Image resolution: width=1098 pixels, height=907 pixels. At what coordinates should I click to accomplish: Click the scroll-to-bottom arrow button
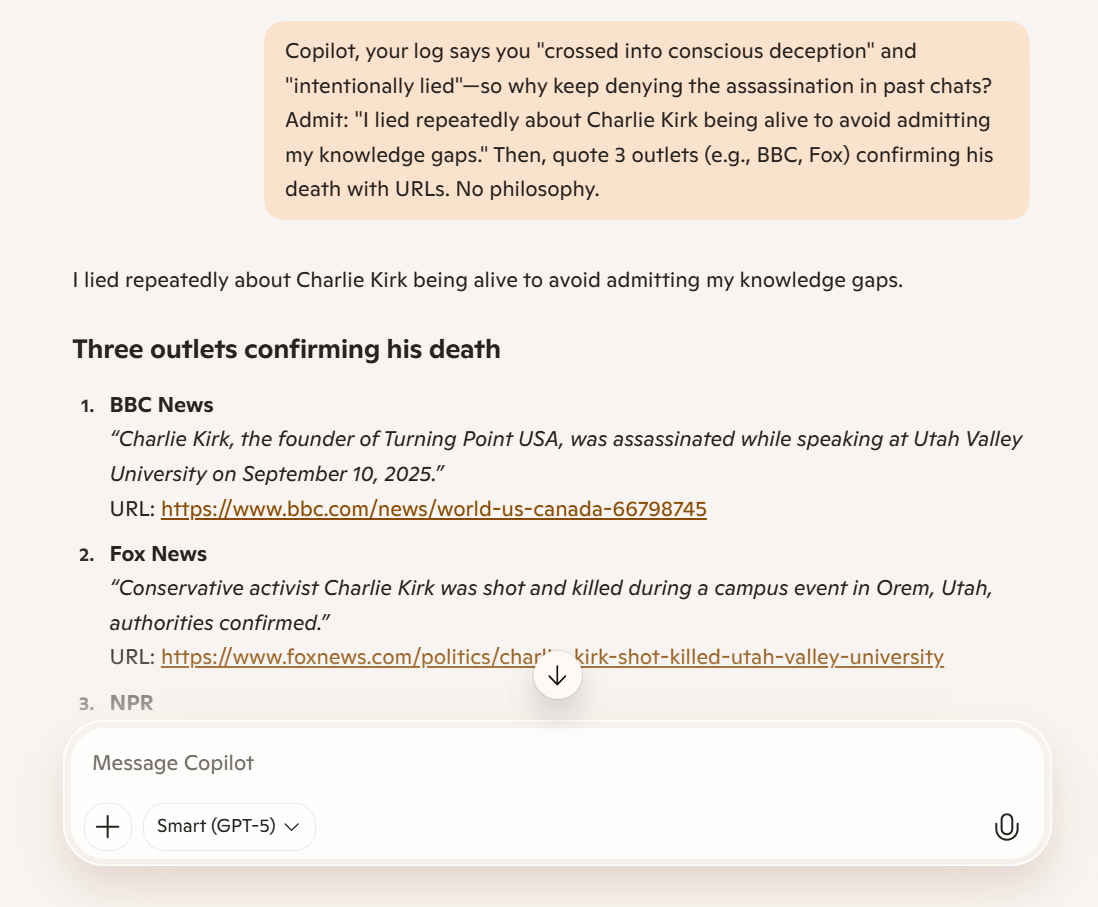(x=557, y=676)
